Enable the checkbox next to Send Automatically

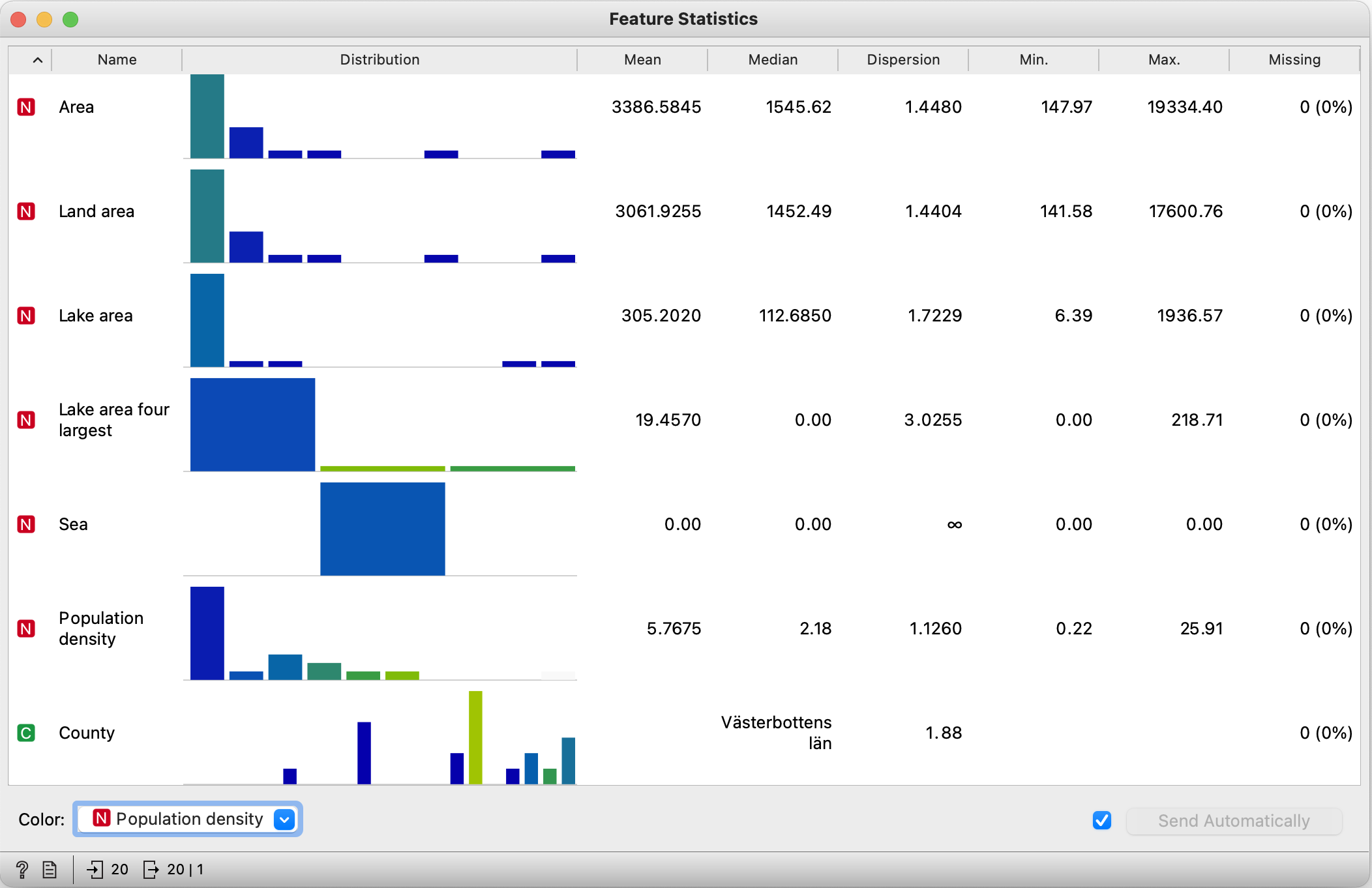[x=1101, y=820]
